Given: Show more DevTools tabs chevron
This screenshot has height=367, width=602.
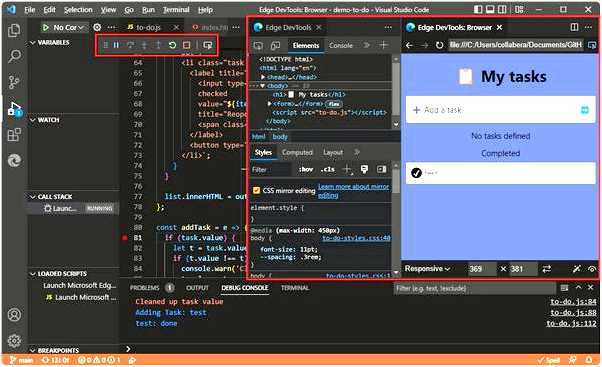Looking at the screenshot, I should click(366, 45).
